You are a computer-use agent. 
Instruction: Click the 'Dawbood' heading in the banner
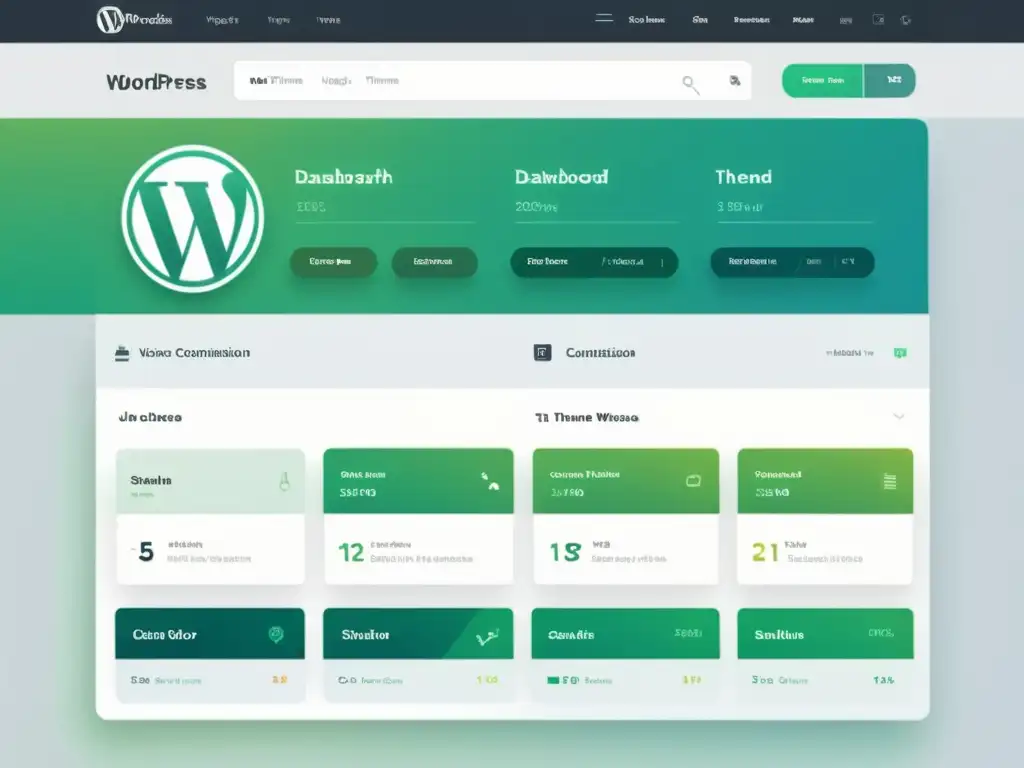(x=562, y=177)
